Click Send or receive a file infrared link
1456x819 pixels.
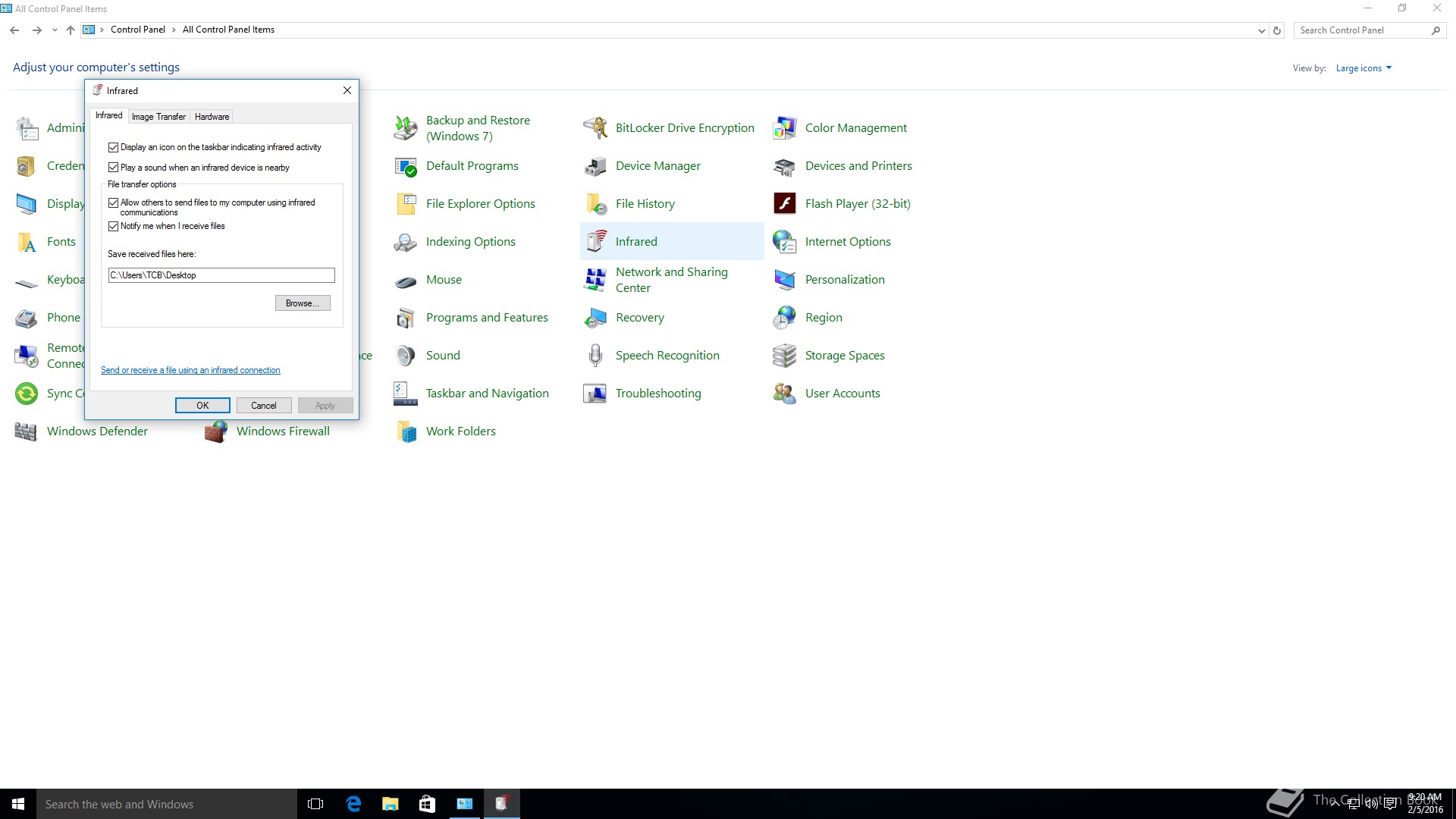190,370
